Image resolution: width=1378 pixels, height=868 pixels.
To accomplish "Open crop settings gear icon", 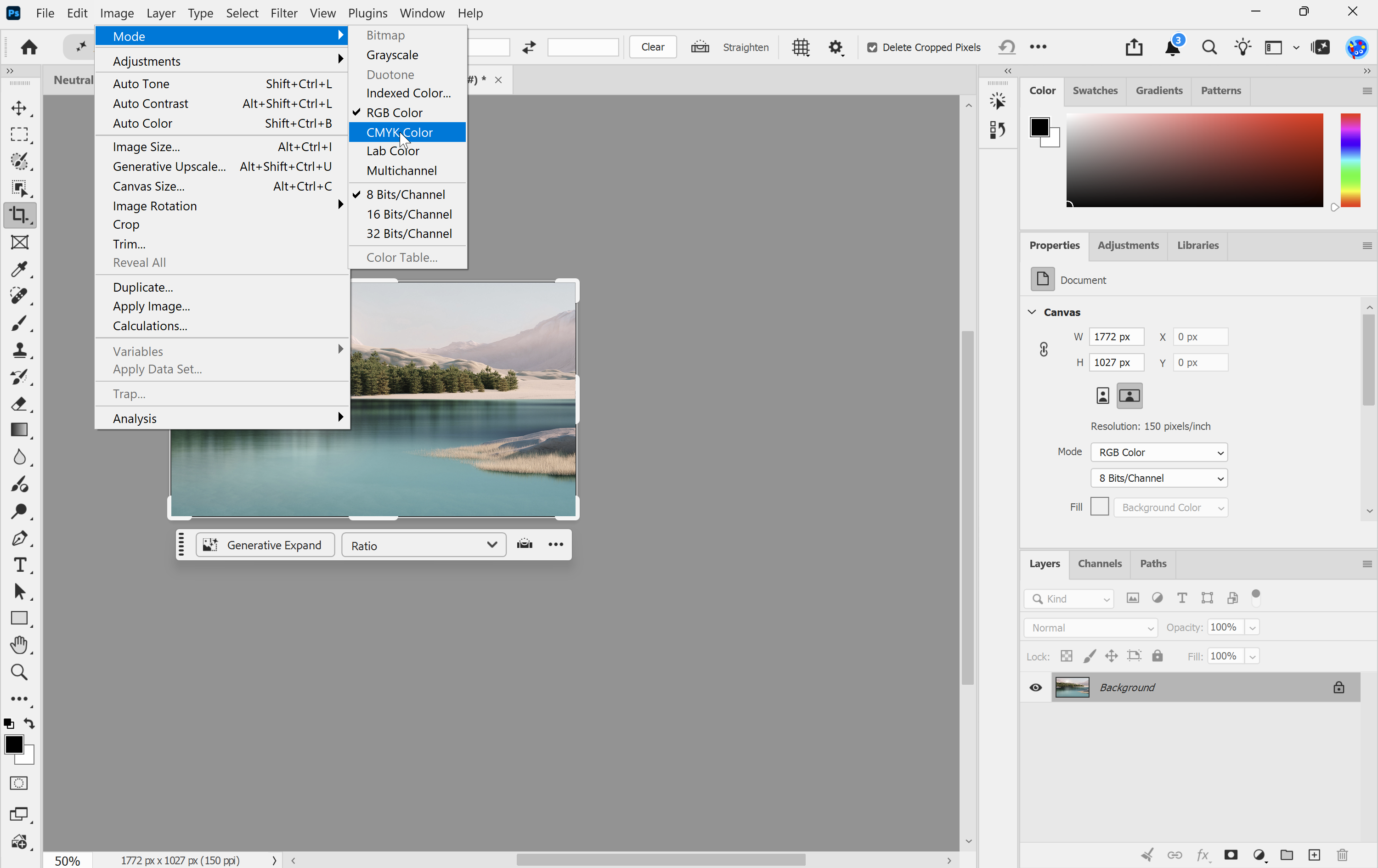I will (x=836, y=47).
